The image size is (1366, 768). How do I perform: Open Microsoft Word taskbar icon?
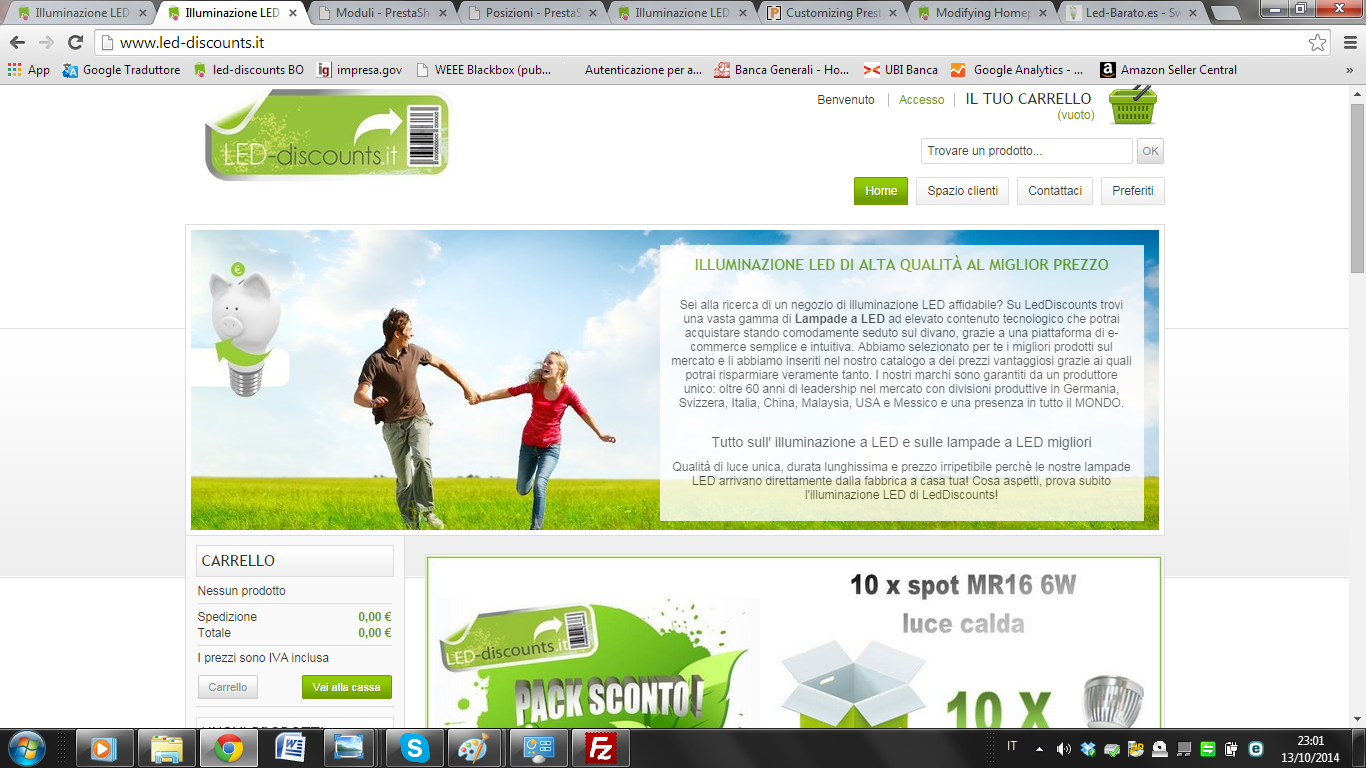(x=290, y=748)
